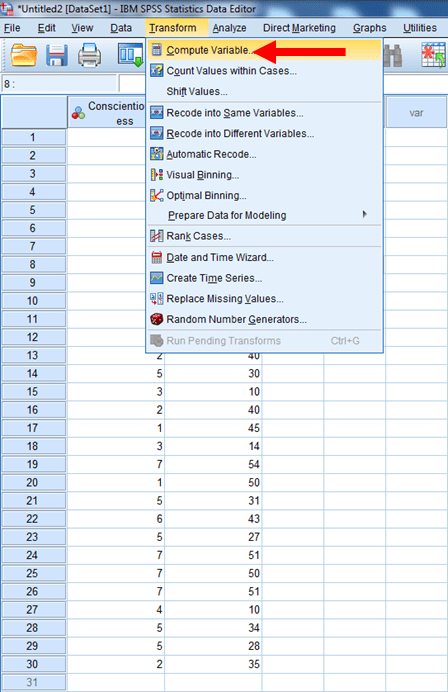448x692 pixels.
Task: Click the Recode into Same Variables icon
Action: point(156,113)
